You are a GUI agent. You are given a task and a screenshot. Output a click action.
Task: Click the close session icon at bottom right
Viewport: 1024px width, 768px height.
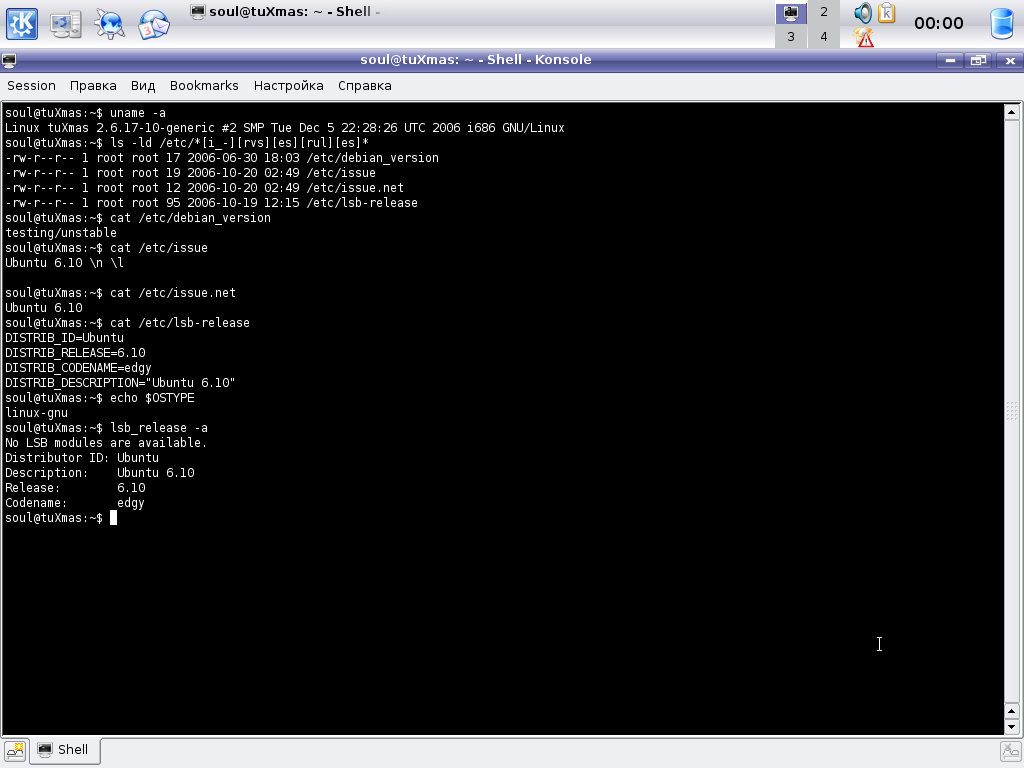pyautogui.click(x=1010, y=751)
